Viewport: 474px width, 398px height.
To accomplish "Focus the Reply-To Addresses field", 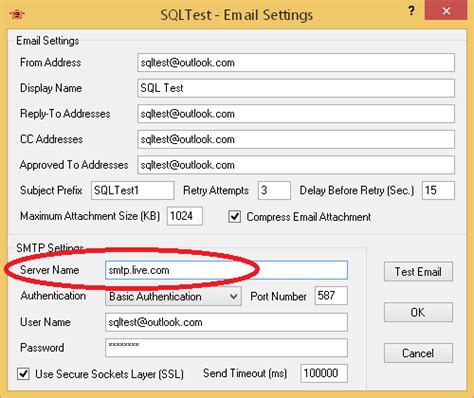I will point(296,114).
